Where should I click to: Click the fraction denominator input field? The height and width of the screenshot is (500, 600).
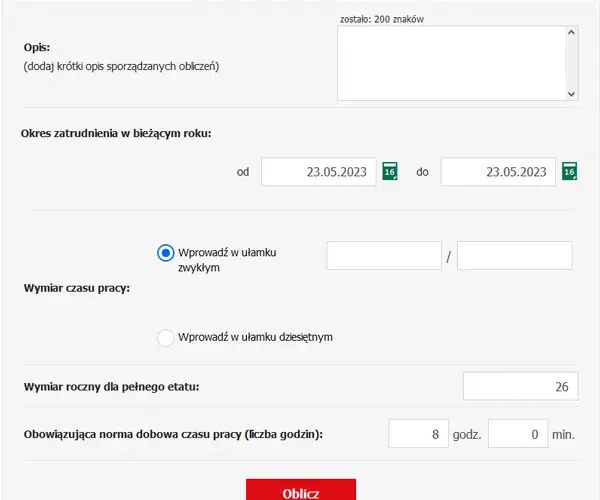coord(515,255)
